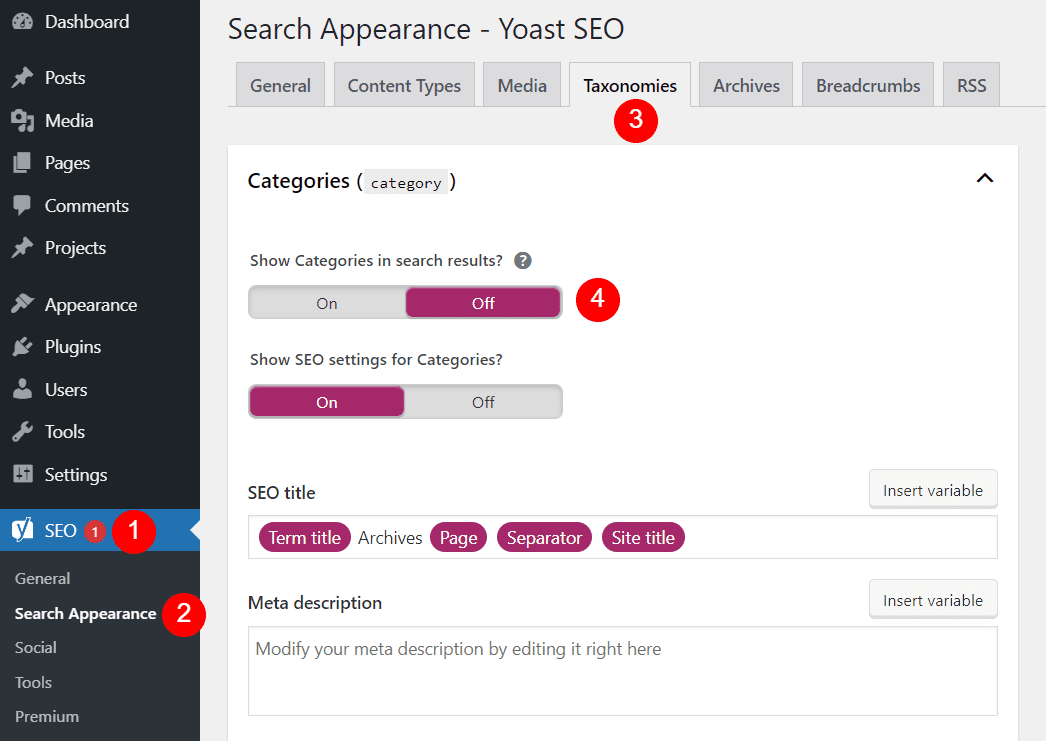The height and width of the screenshot is (741, 1046).
Task: Open the Breadcrumbs tab
Action: [868, 85]
